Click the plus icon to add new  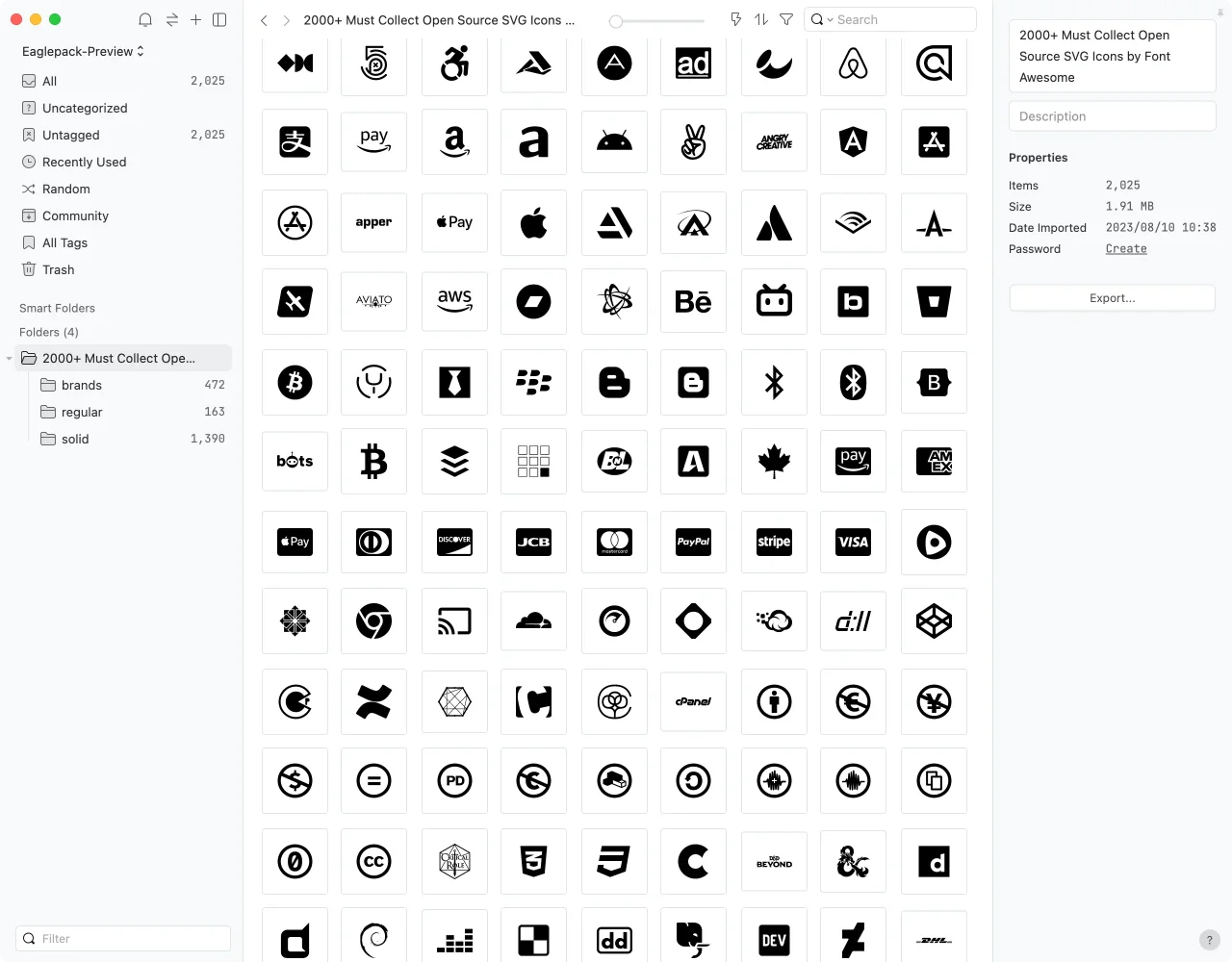pos(195,19)
